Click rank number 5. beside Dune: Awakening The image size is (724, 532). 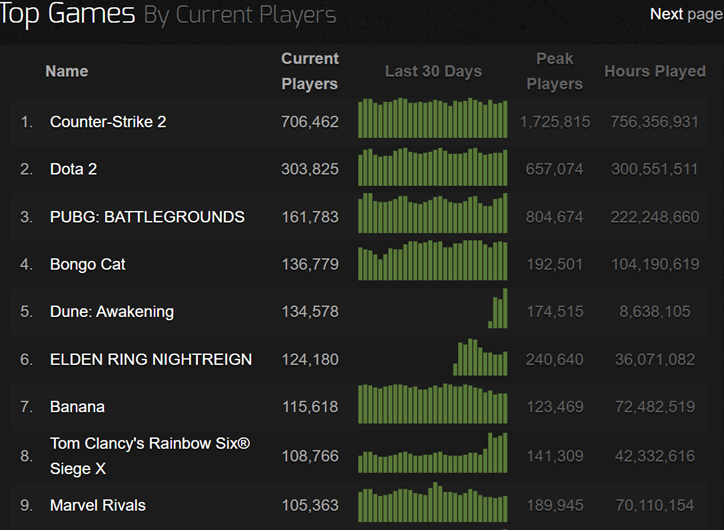pyautogui.click(x=26, y=312)
